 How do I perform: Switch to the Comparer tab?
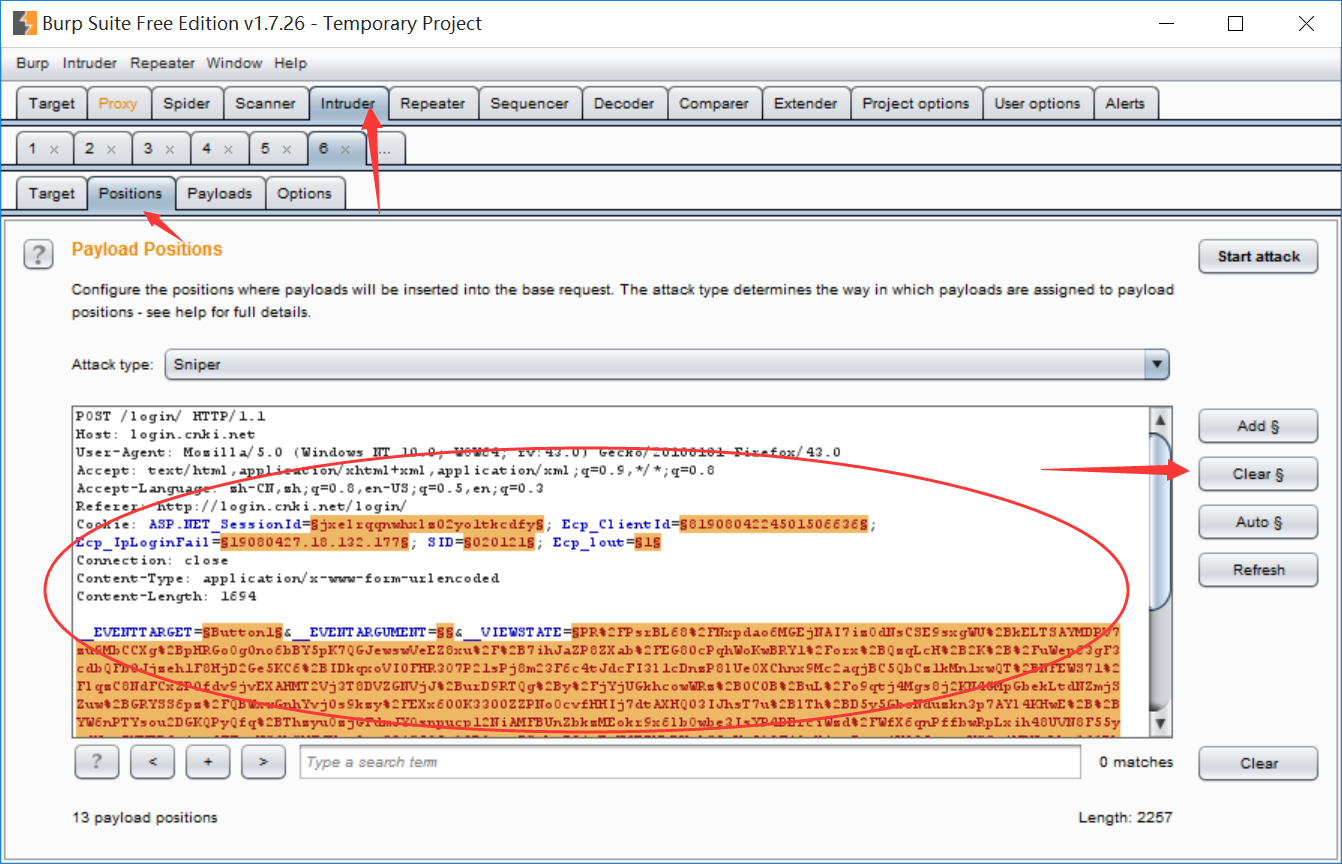pos(714,103)
